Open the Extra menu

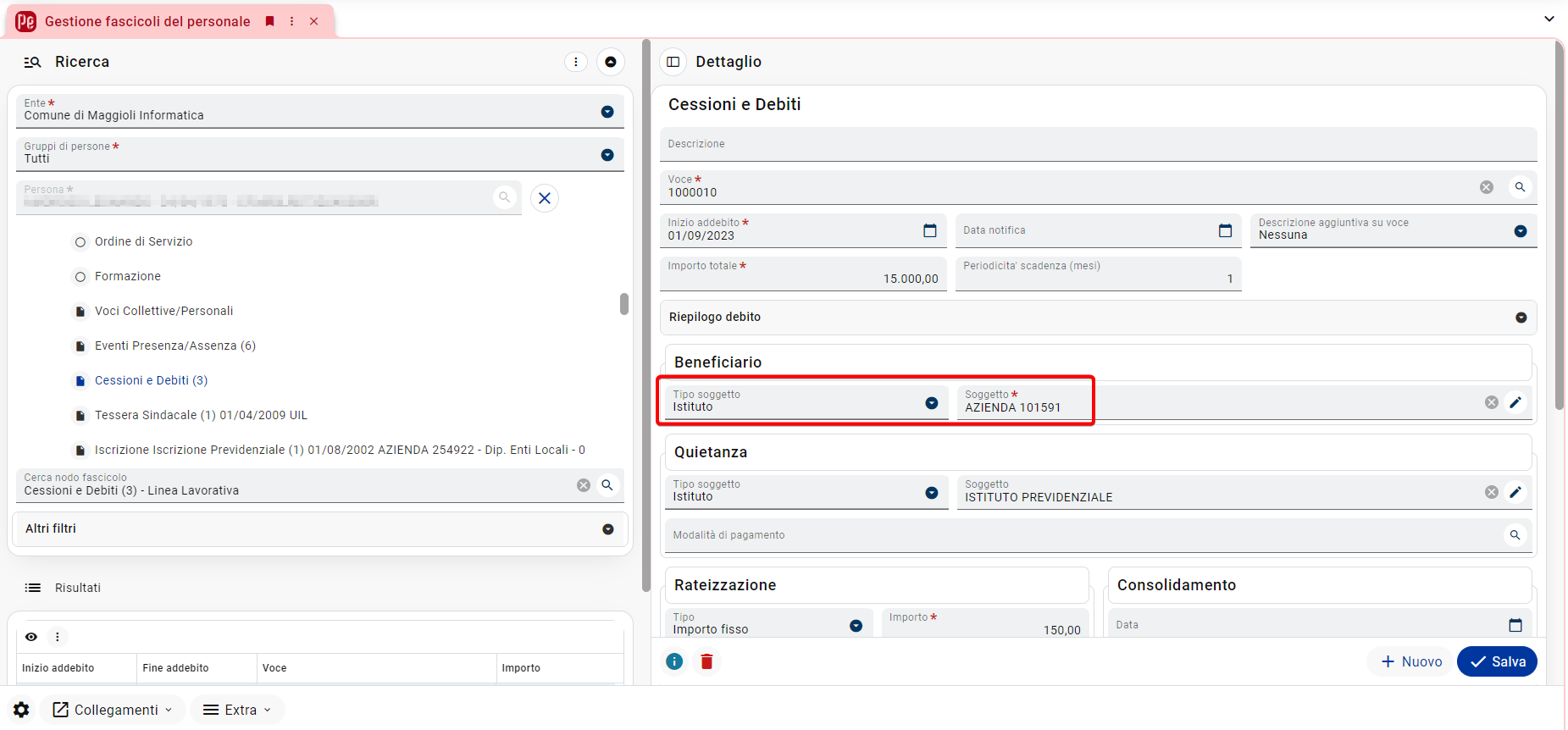237,710
